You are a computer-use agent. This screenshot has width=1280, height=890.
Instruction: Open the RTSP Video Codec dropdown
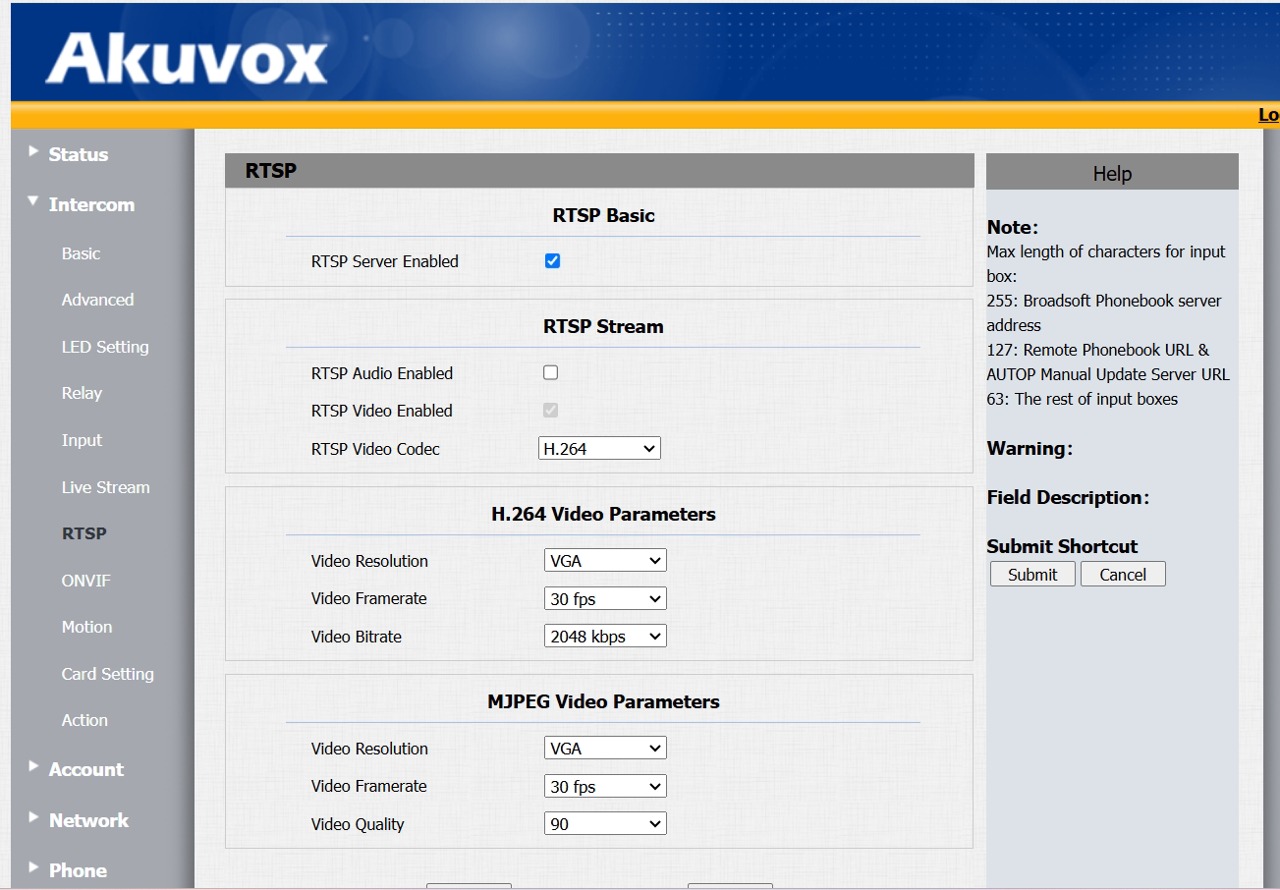599,449
